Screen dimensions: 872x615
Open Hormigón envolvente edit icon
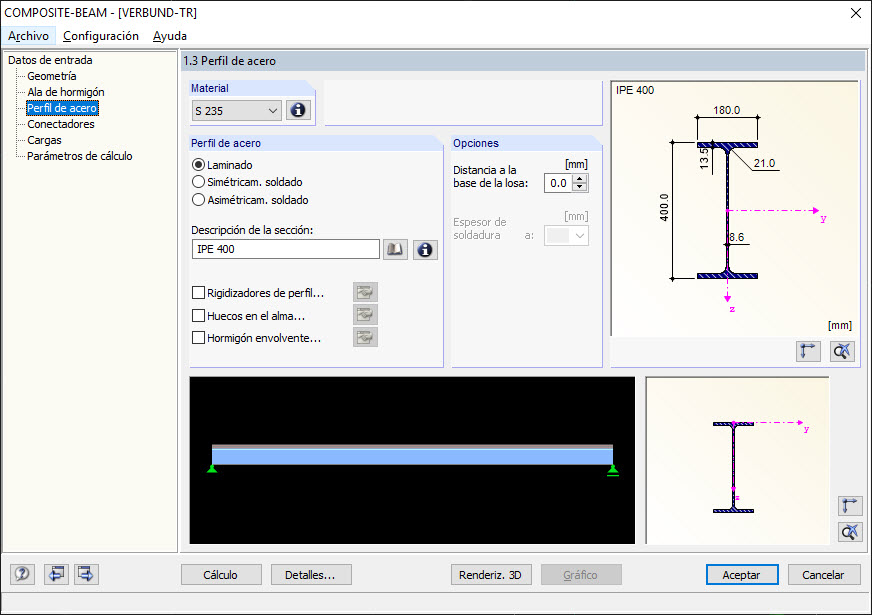click(x=365, y=337)
